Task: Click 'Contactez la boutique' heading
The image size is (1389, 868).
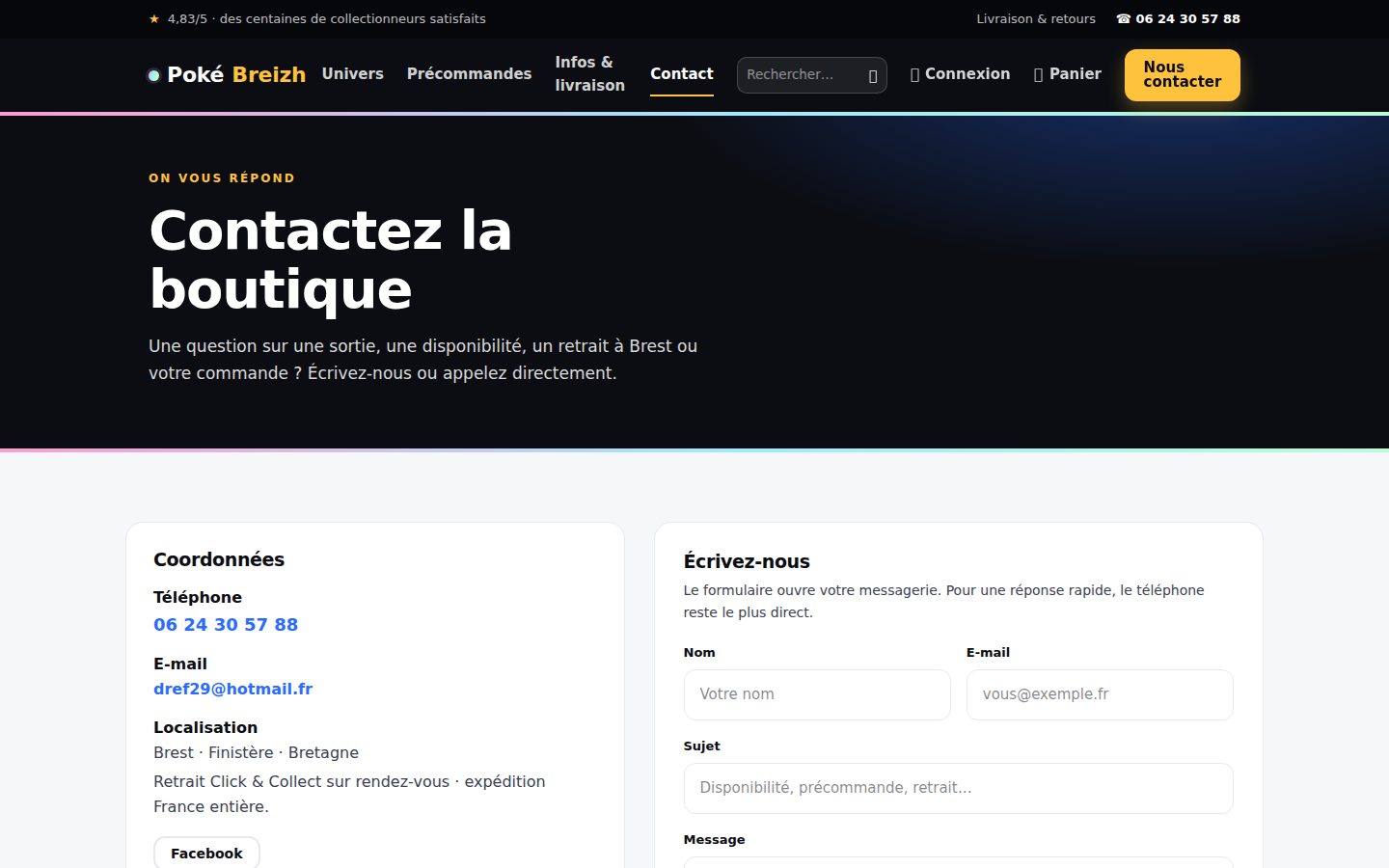Action: tap(331, 259)
